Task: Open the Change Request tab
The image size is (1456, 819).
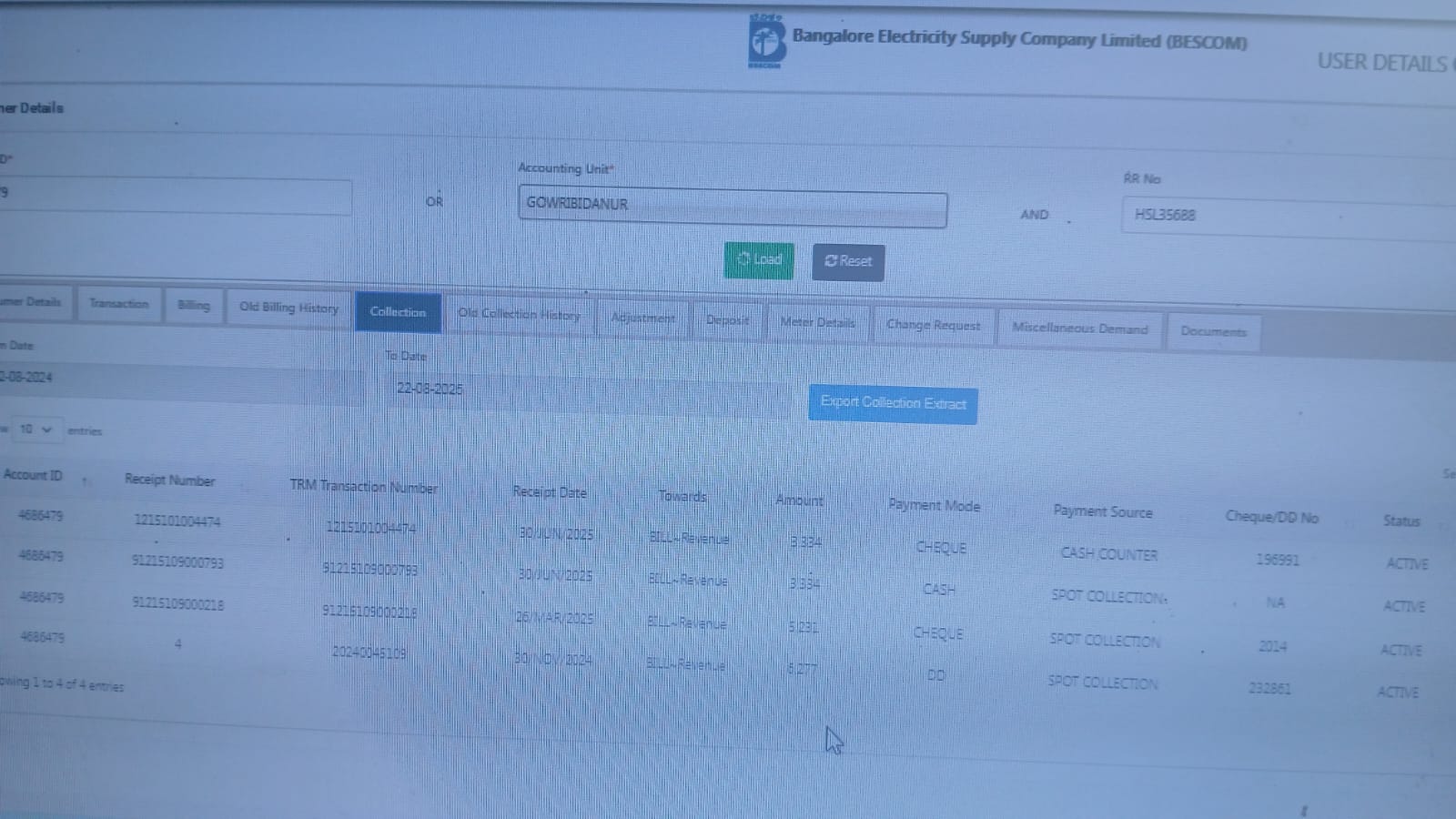Action: tap(934, 325)
